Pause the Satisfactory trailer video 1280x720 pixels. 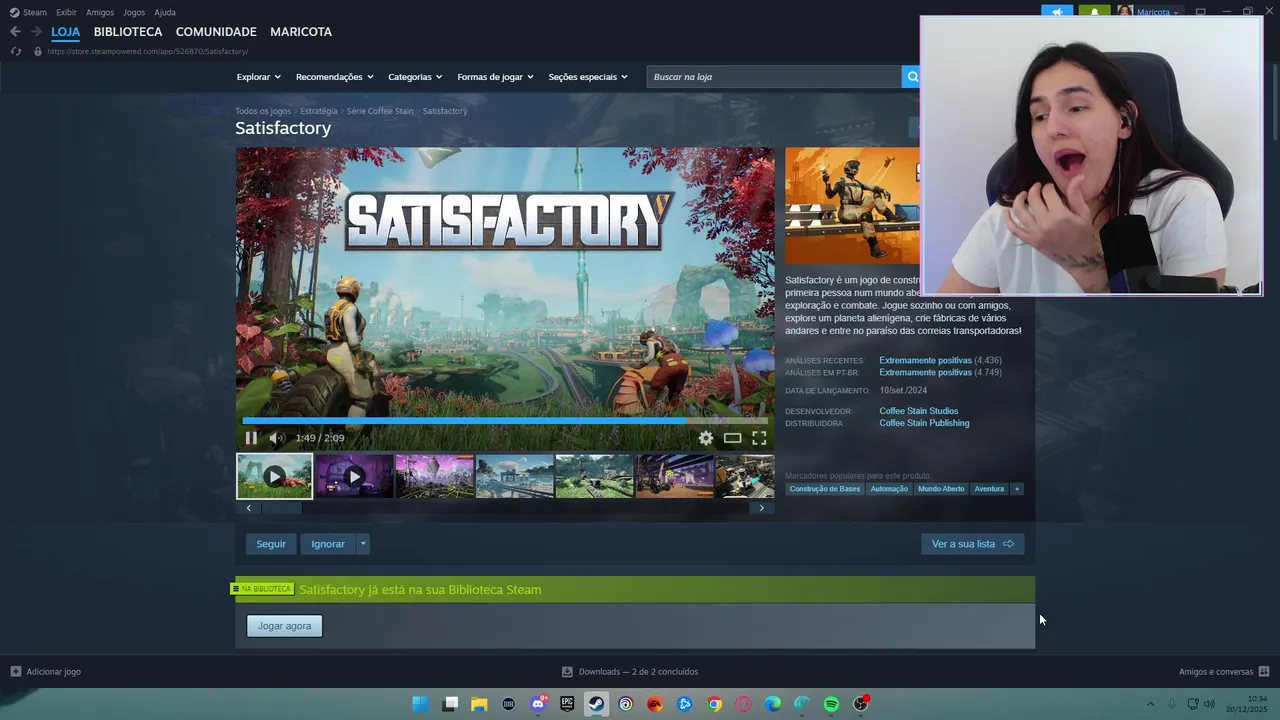[x=251, y=438]
